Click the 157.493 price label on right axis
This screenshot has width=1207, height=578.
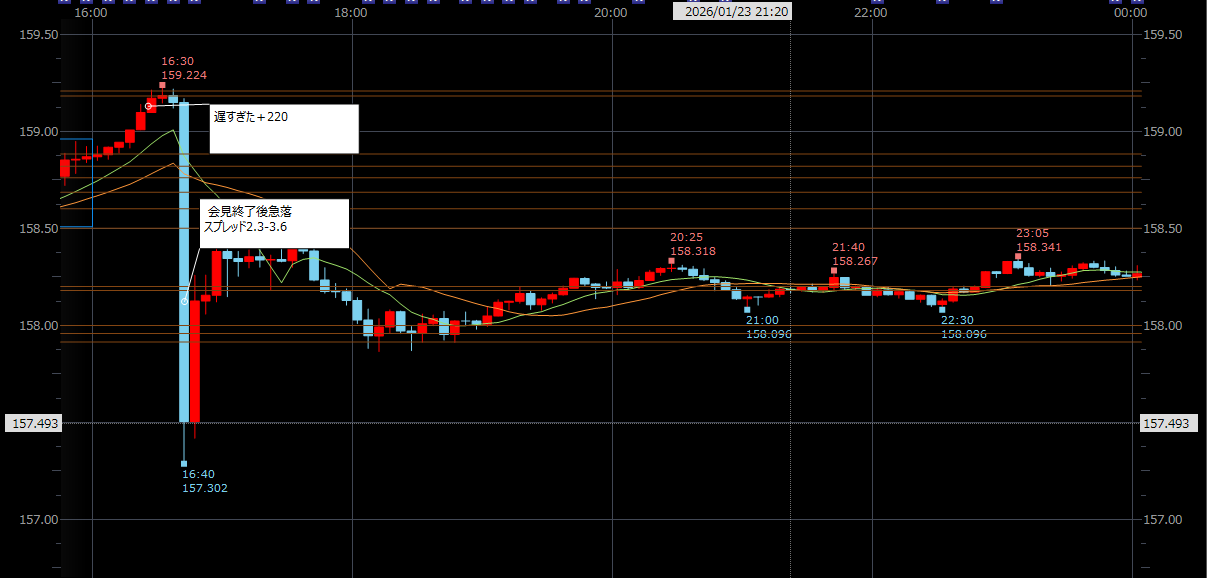pyautogui.click(x=1167, y=424)
